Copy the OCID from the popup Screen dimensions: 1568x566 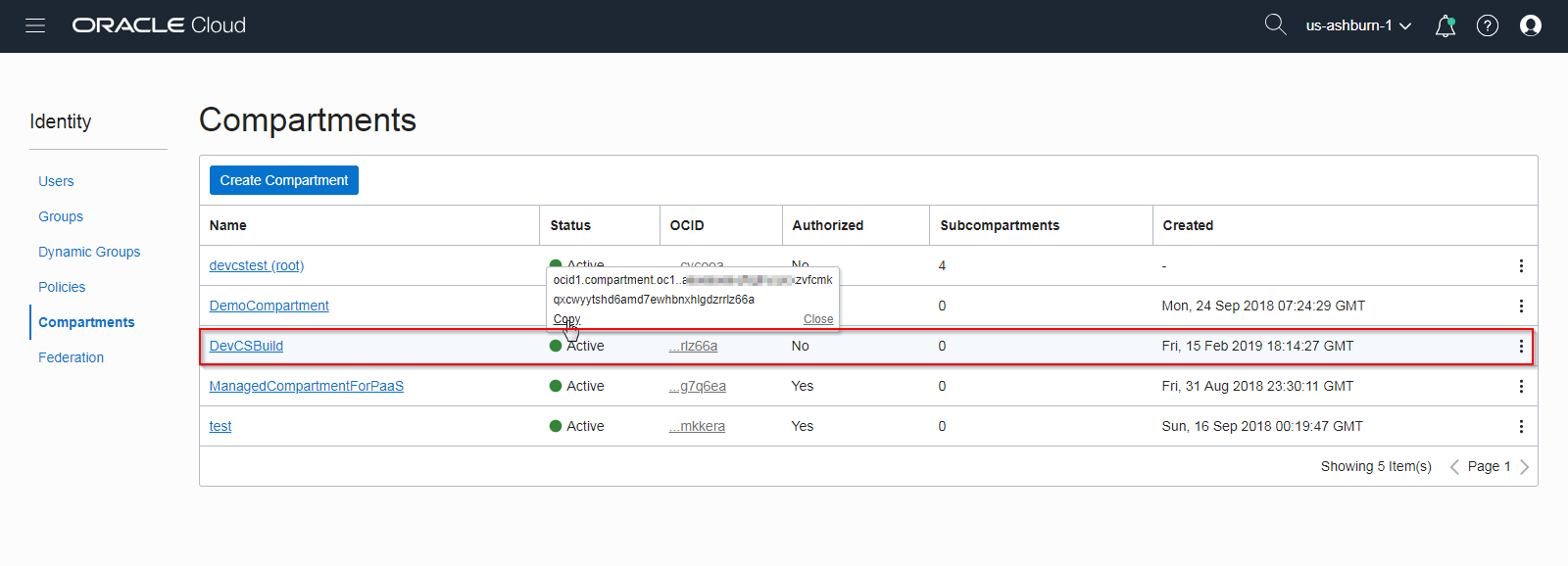(566, 319)
